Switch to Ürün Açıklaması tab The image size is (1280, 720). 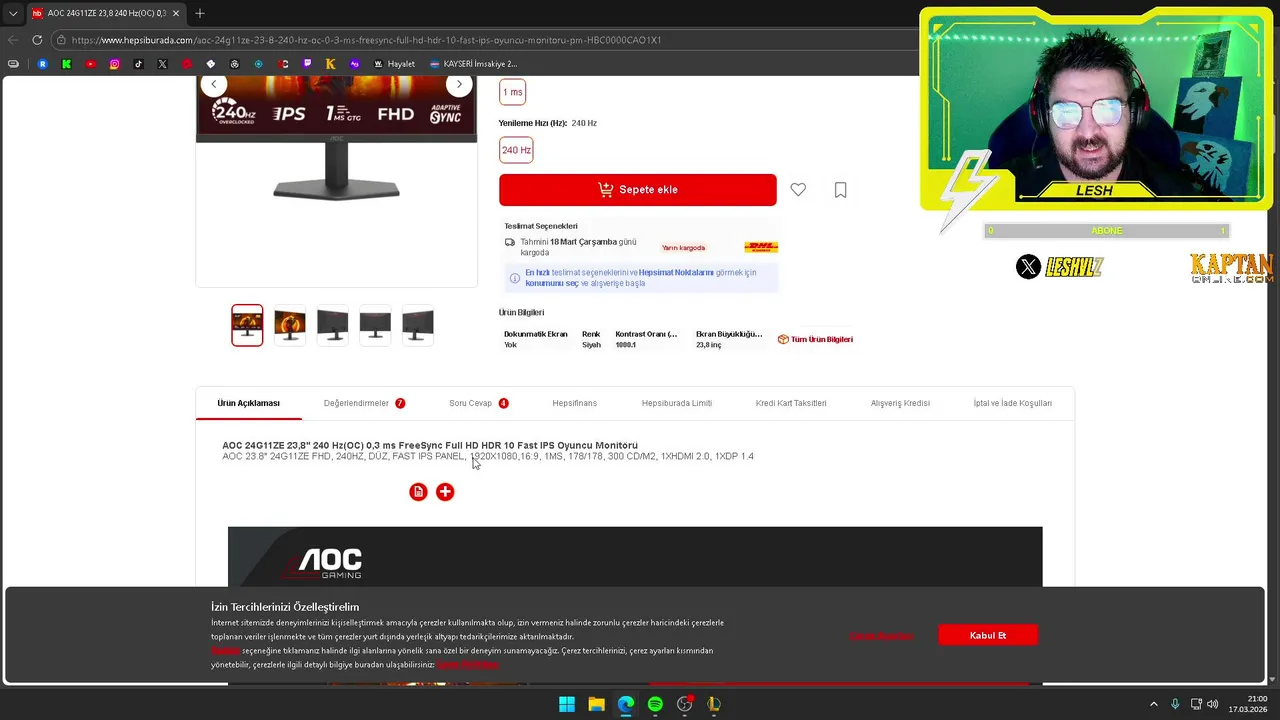[248, 403]
